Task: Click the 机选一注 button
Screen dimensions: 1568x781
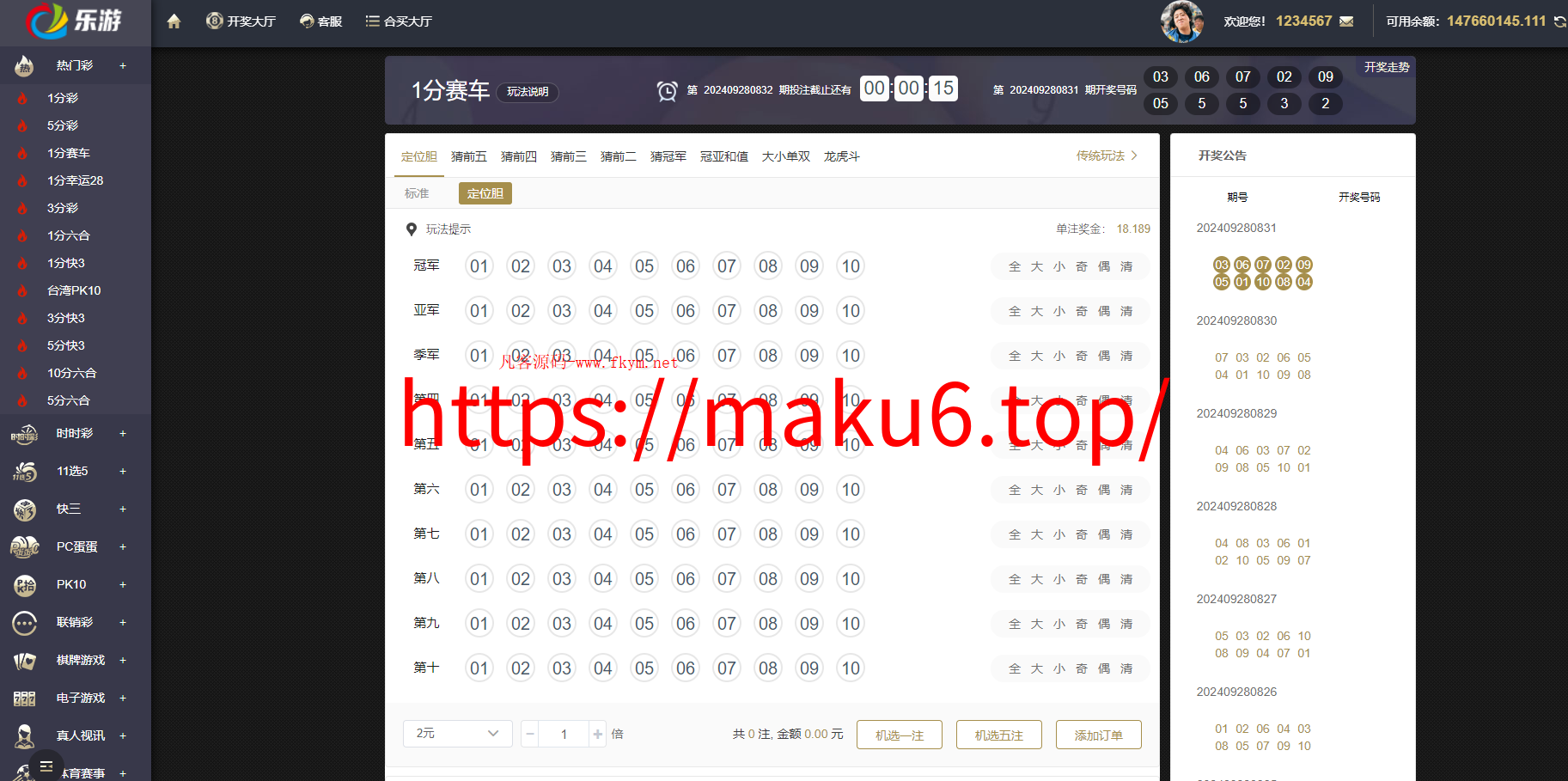Action: 900,735
